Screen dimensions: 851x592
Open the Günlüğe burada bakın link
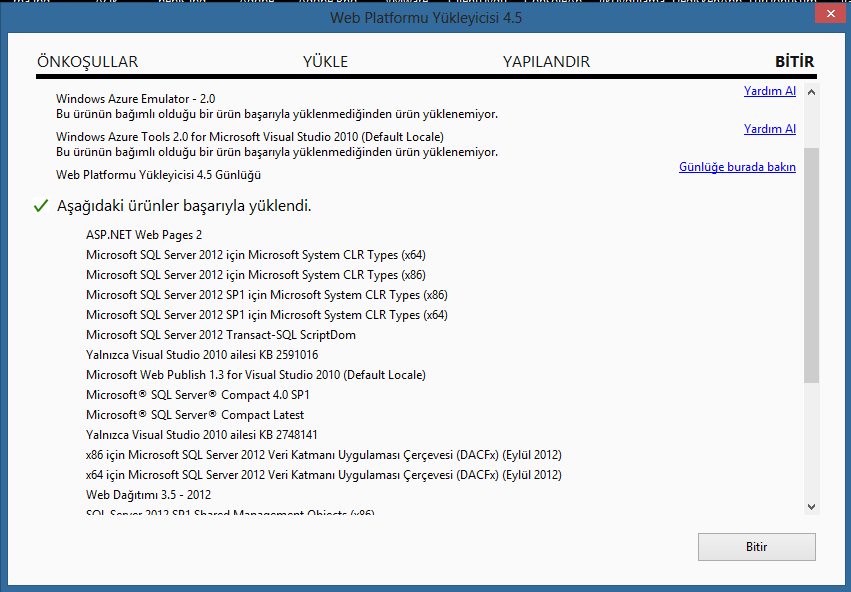tap(737, 167)
